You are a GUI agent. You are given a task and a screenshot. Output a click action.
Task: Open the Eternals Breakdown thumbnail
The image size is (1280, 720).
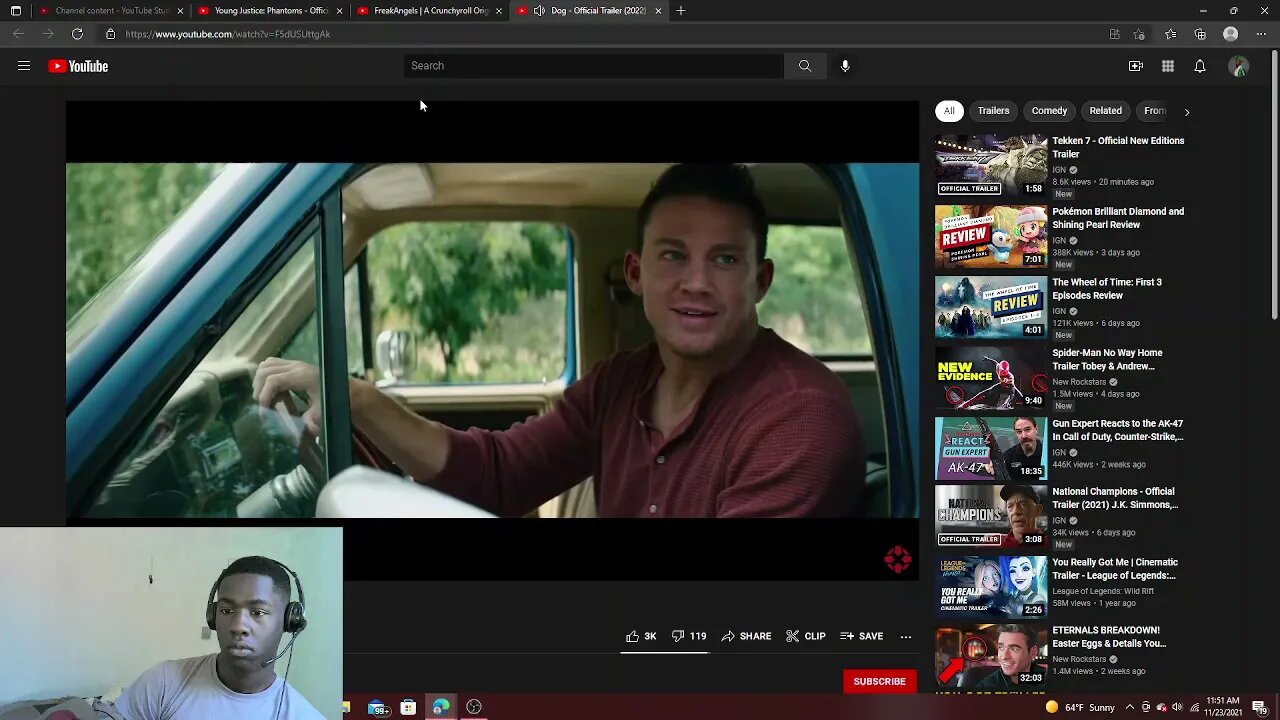pyautogui.click(x=991, y=657)
